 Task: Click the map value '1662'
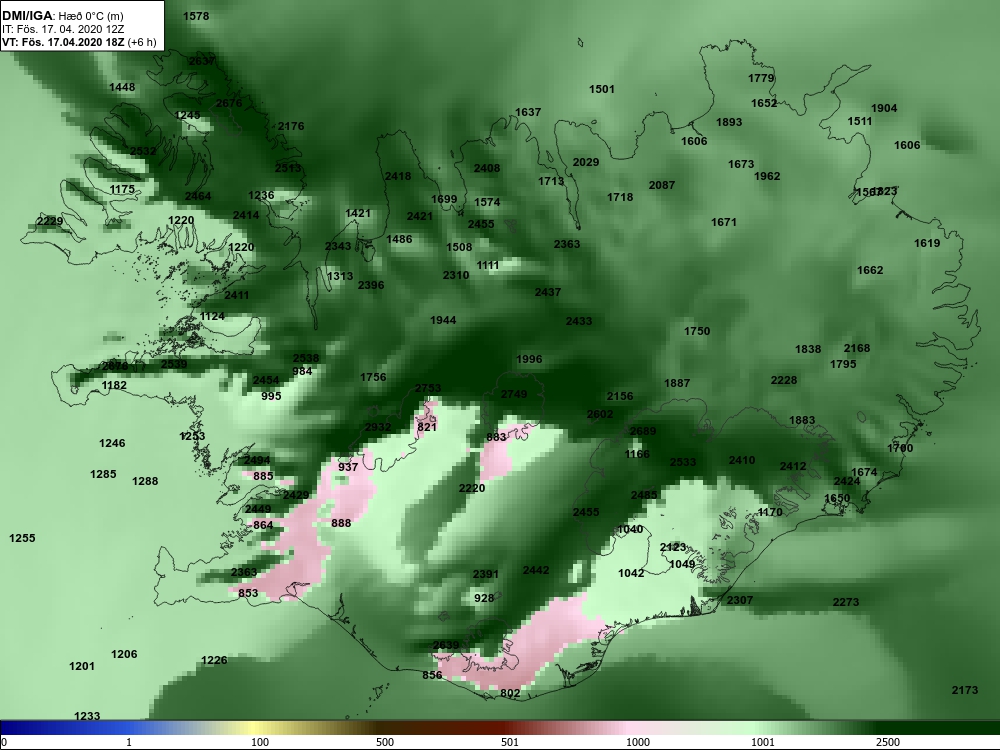pos(870,270)
